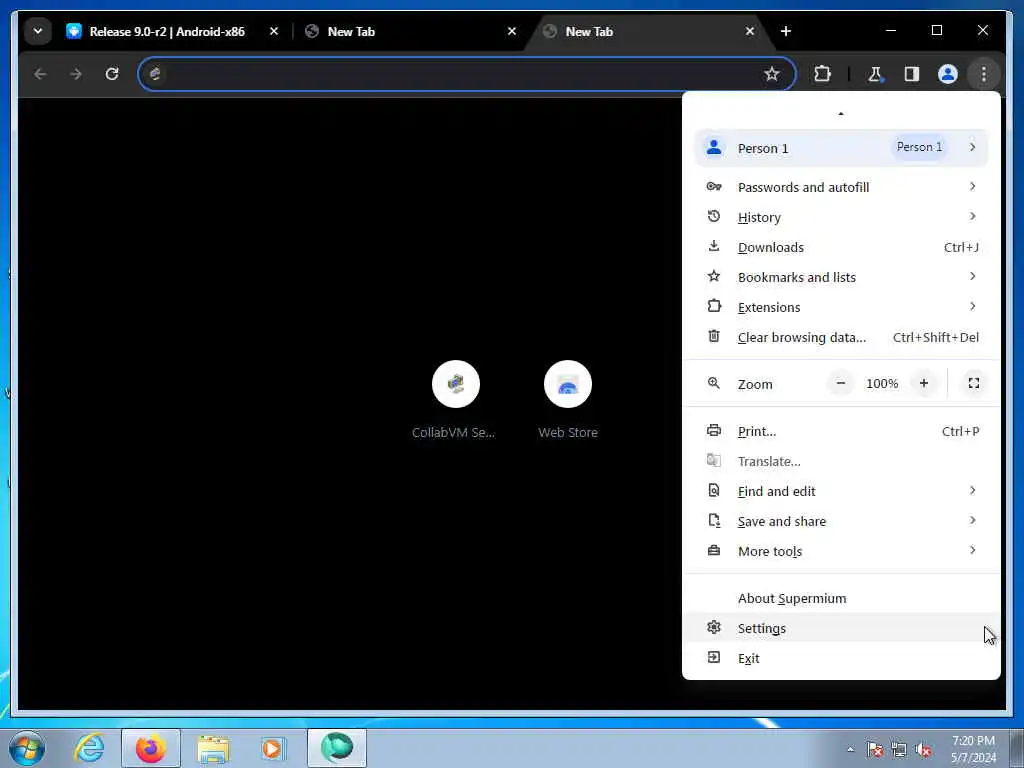The height and width of the screenshot is (768, 1024).
Task: Open a new tab with plus button
Action: [x=786, y=31]
